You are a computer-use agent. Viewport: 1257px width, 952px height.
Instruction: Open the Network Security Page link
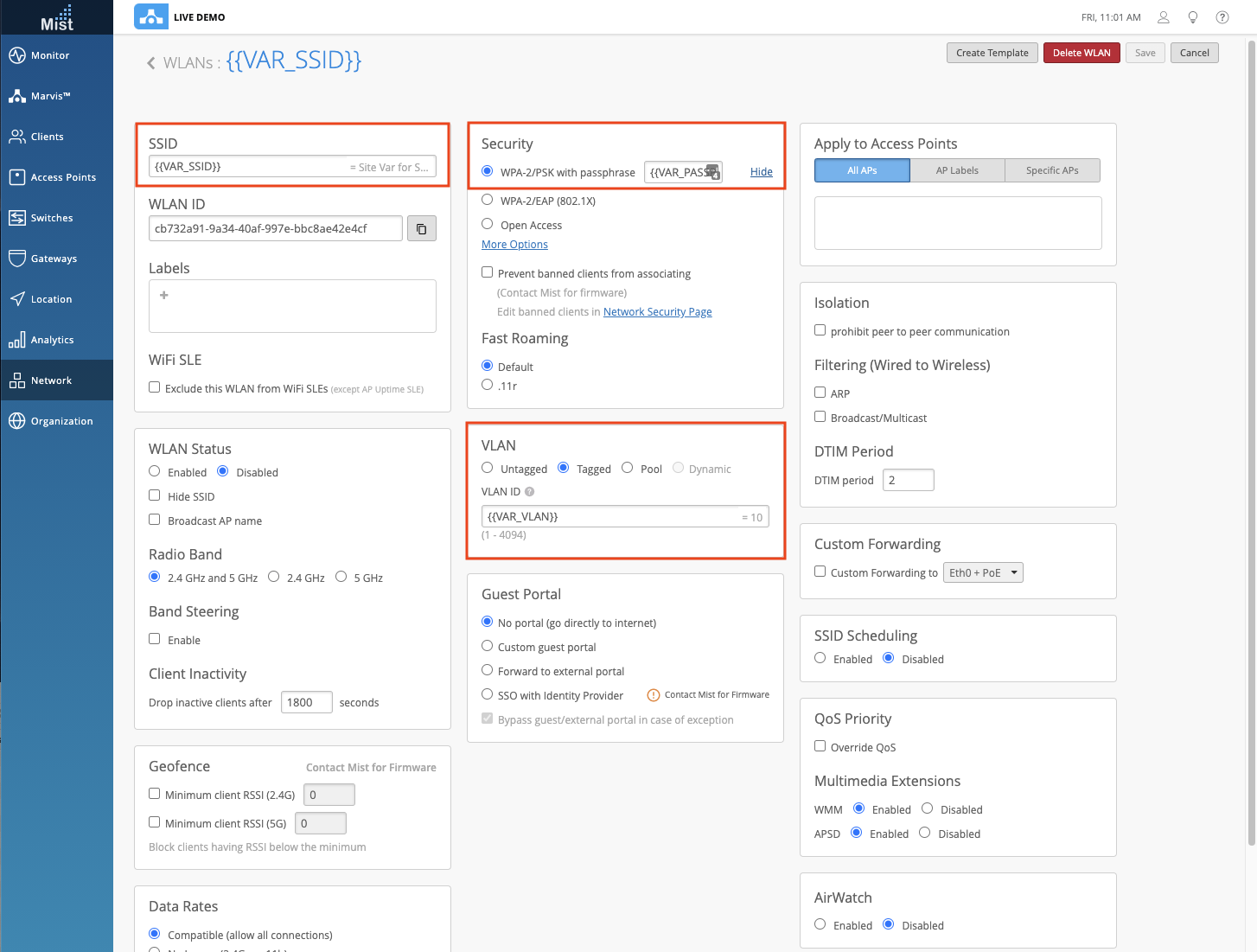click(657, 312)
